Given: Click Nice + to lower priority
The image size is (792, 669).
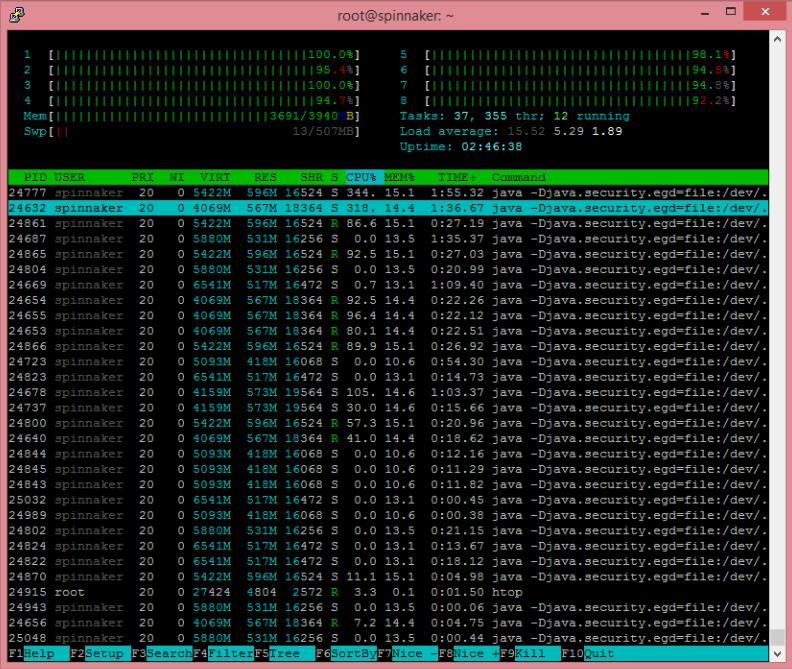Looking at the screenshot, I should [x=469, y=653].
